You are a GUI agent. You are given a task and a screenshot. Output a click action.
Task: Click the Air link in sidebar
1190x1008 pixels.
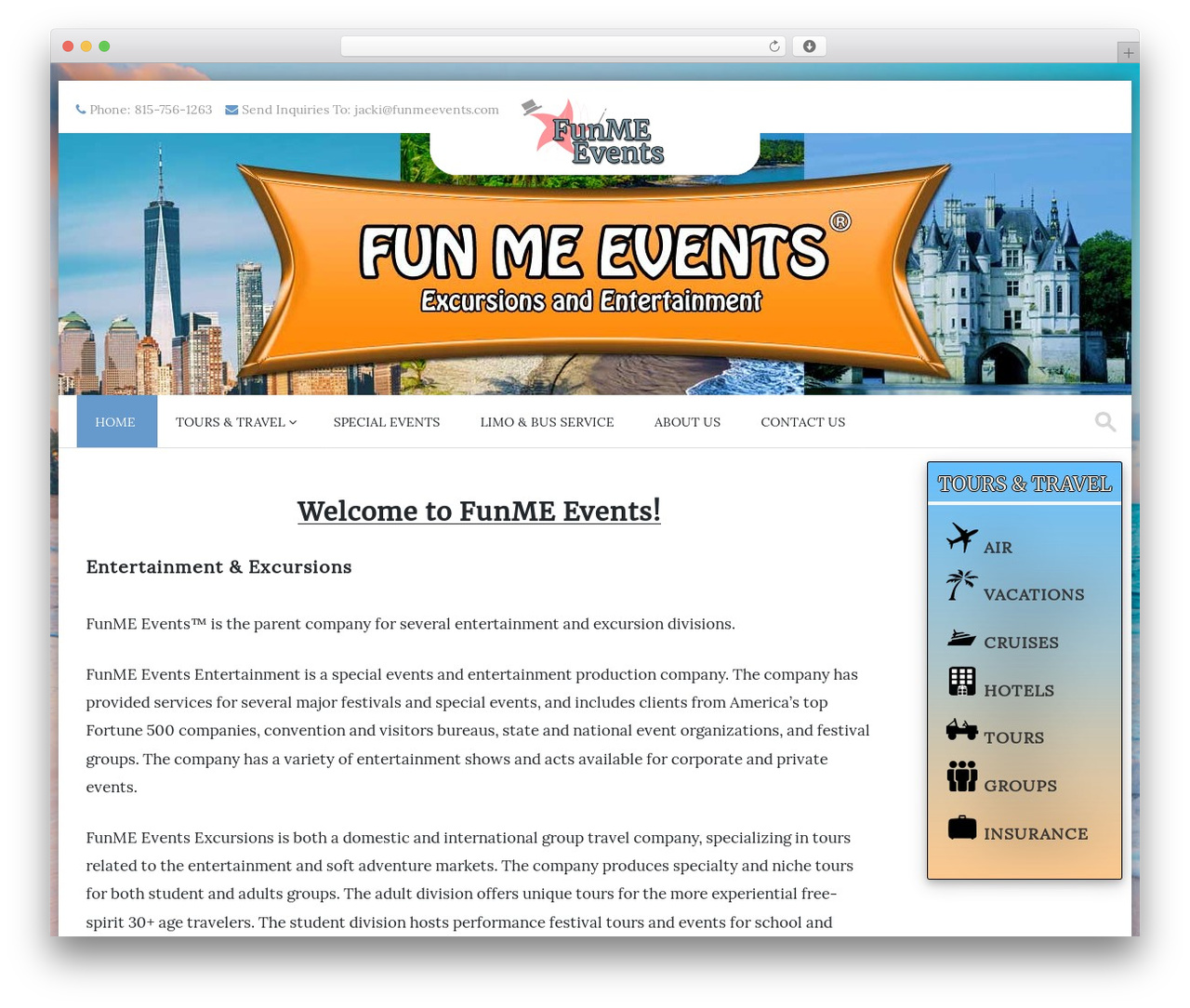click(998, 548)
